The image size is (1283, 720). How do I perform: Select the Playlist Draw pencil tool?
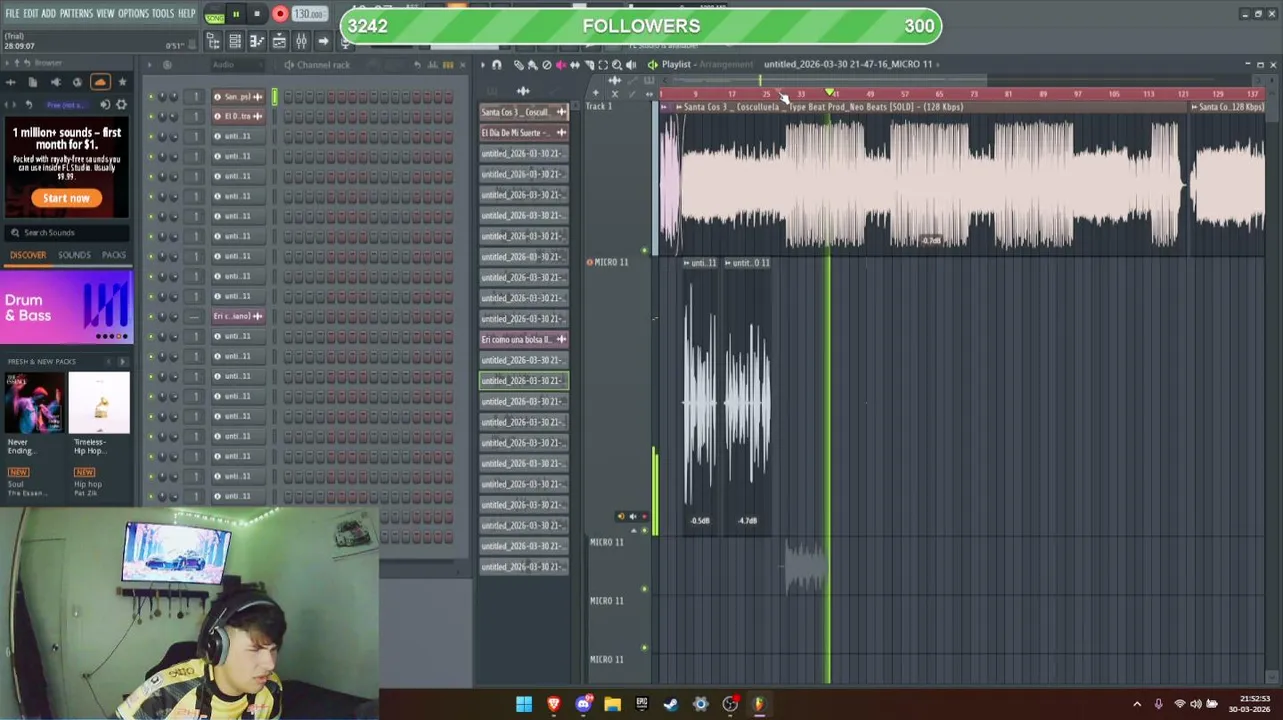[518, 65]
